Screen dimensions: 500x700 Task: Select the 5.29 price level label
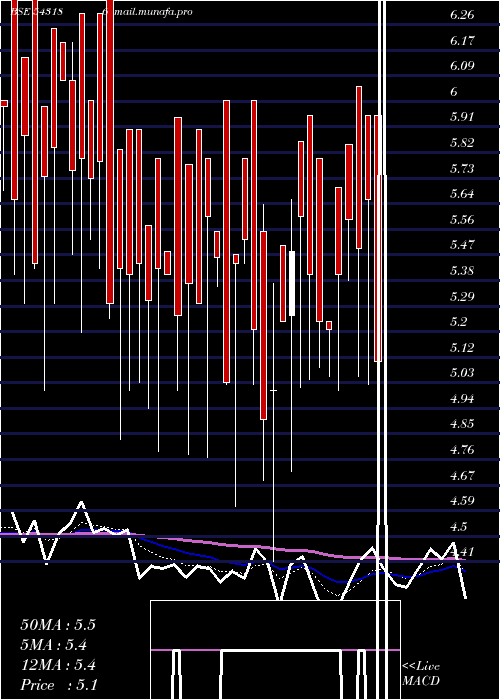462,296
